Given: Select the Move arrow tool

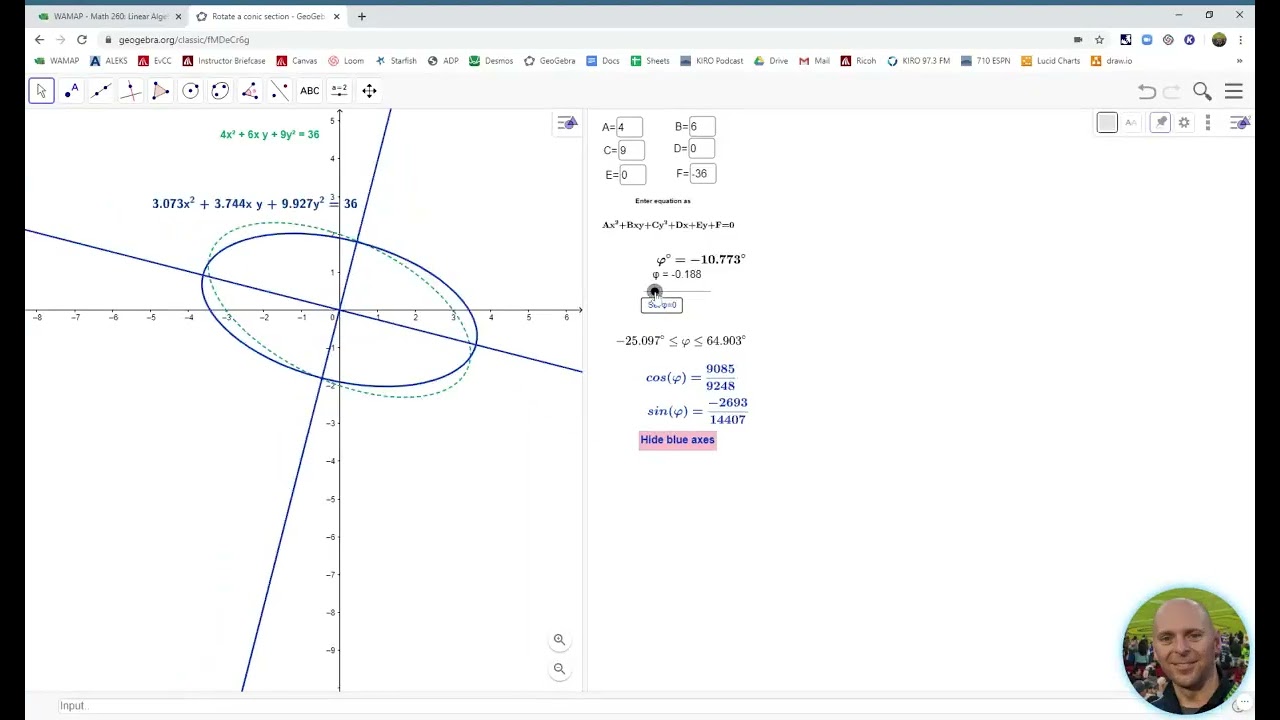Looking at the screenshot, I should (x=41, y=91).
